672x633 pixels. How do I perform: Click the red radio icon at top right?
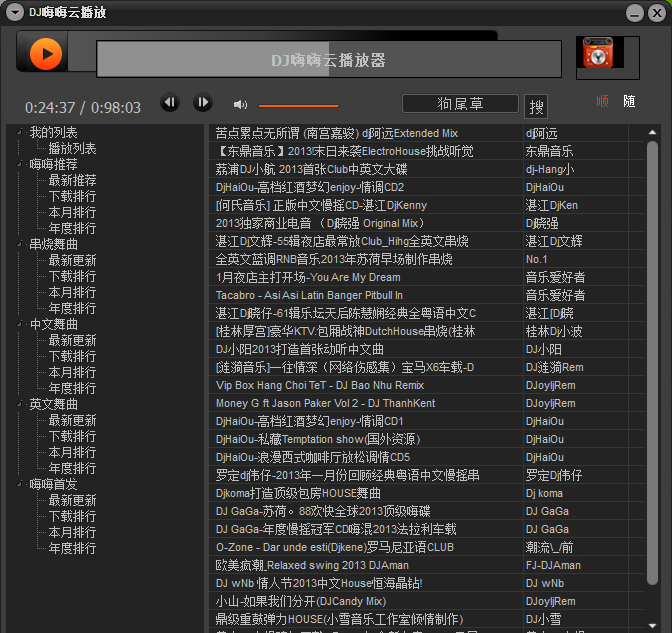pos(598,55)
